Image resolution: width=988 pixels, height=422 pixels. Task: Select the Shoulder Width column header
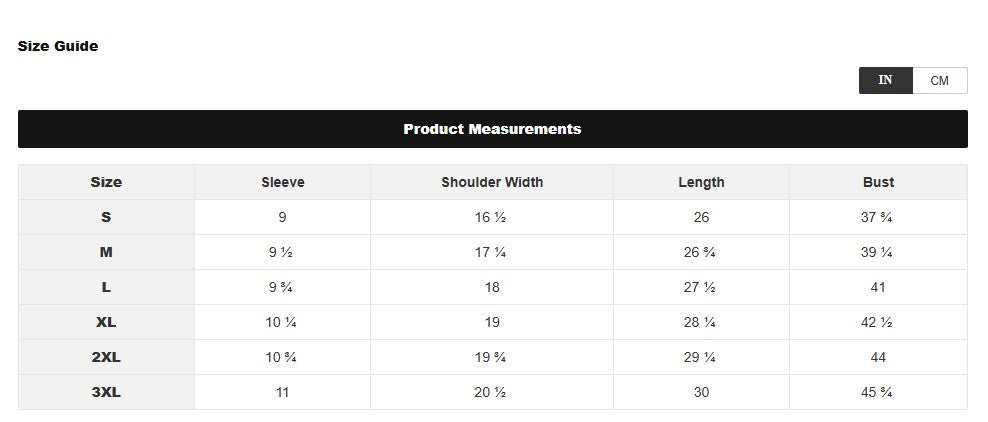coord(492,182)
